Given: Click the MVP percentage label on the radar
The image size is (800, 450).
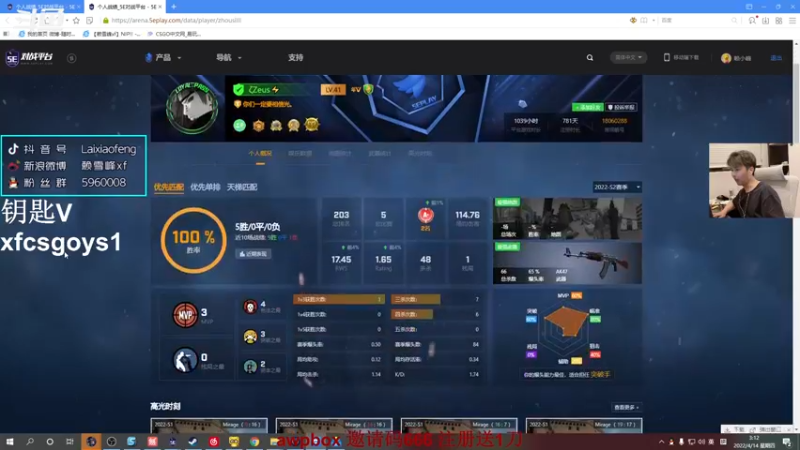Looking at the screenshot, I should (x=569, y=295).
